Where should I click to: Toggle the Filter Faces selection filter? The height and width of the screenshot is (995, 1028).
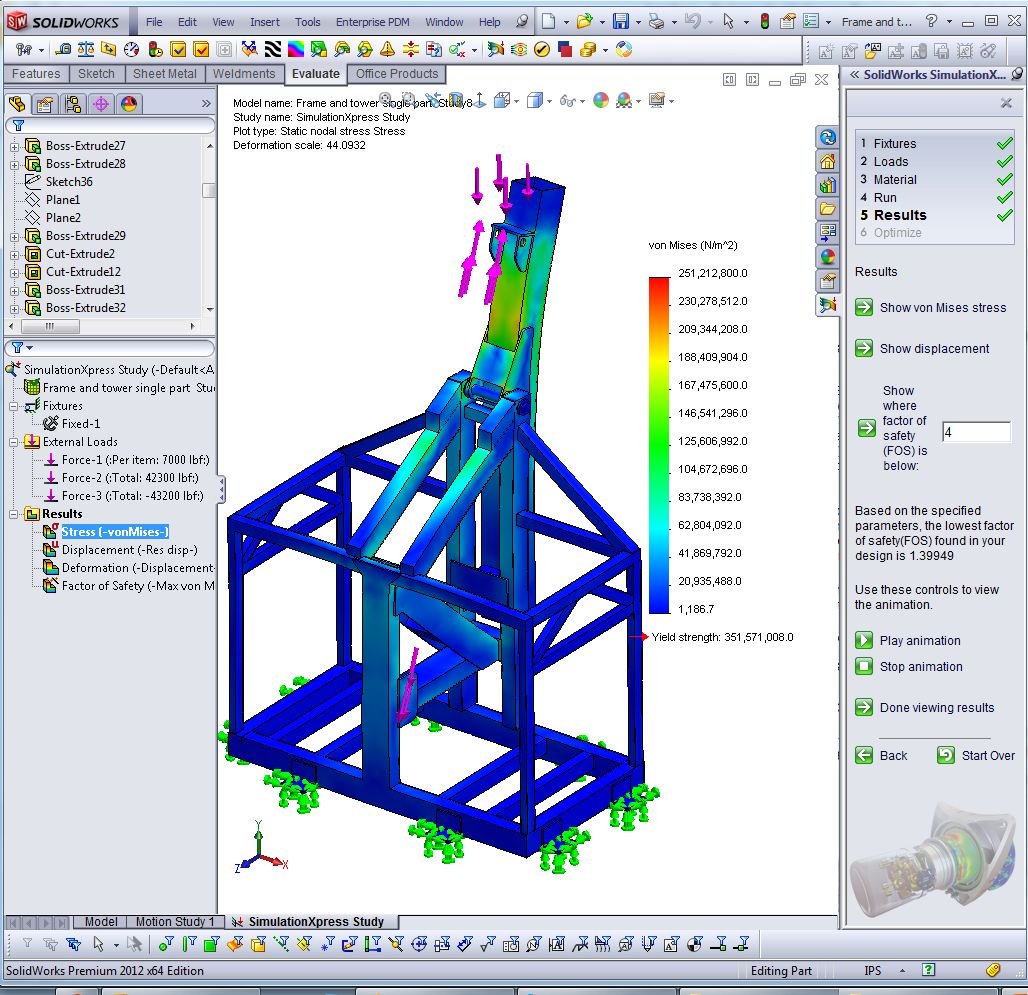211,944
